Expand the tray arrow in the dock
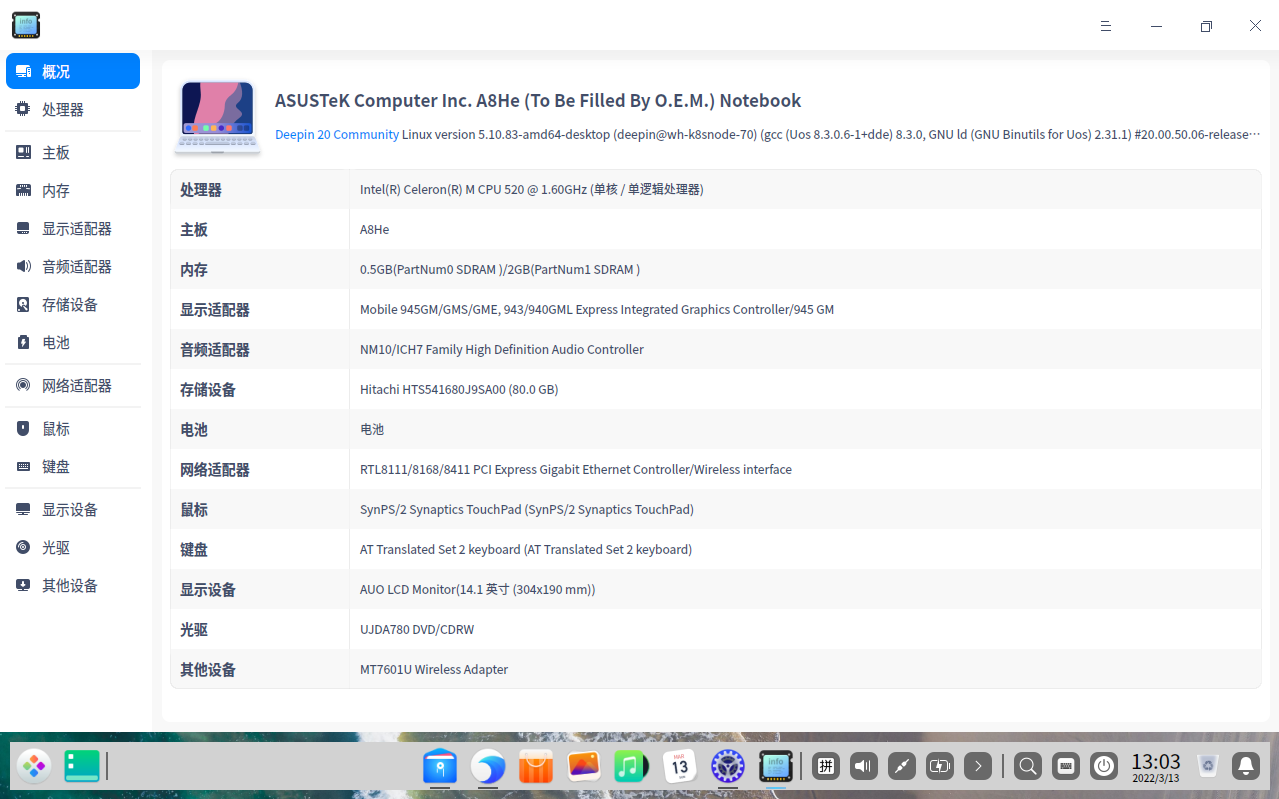The width and height of the screenshot is (1279, 799). click(x=978, y=767)
